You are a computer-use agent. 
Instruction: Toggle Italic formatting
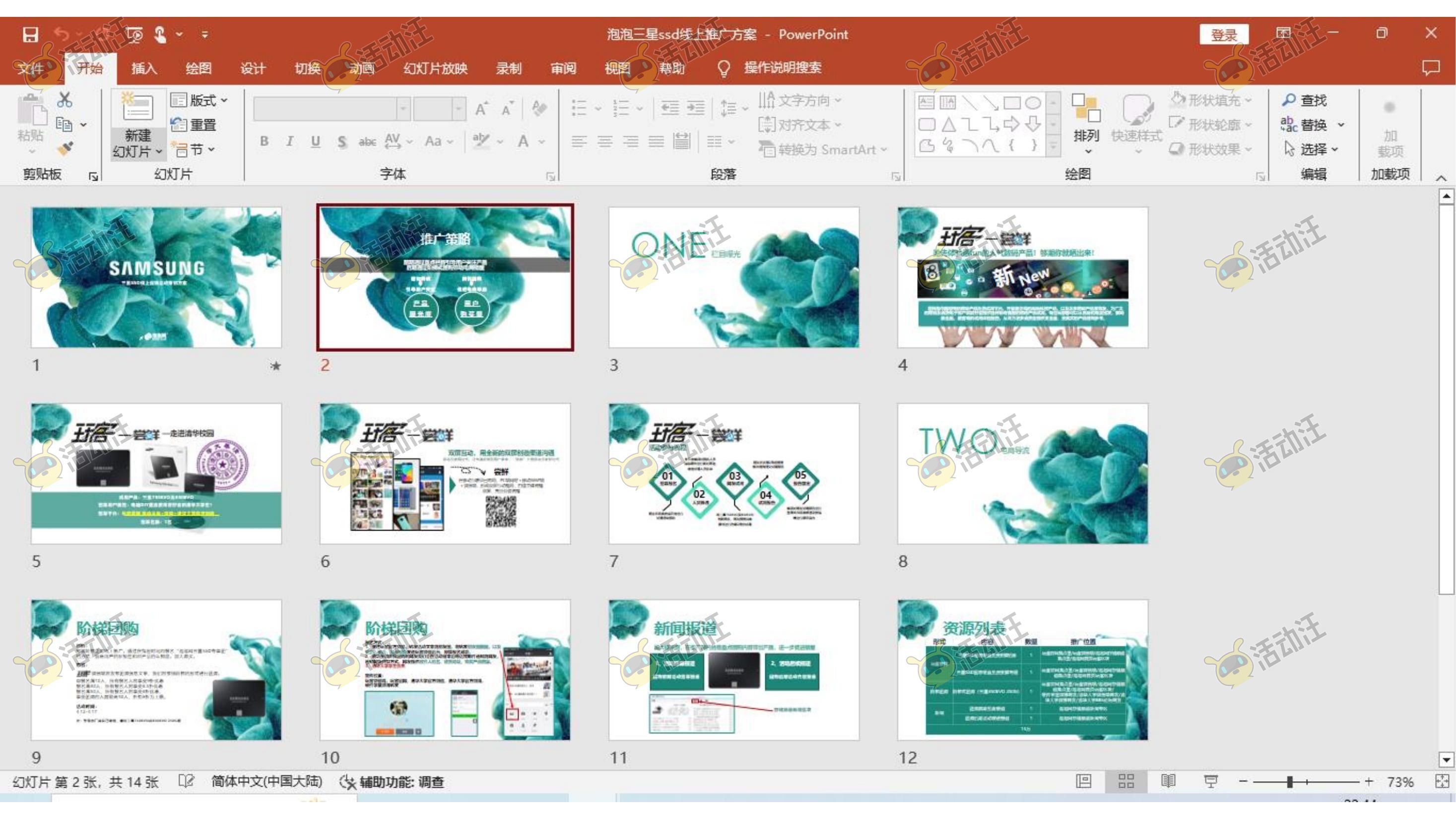tap(289, 141)
